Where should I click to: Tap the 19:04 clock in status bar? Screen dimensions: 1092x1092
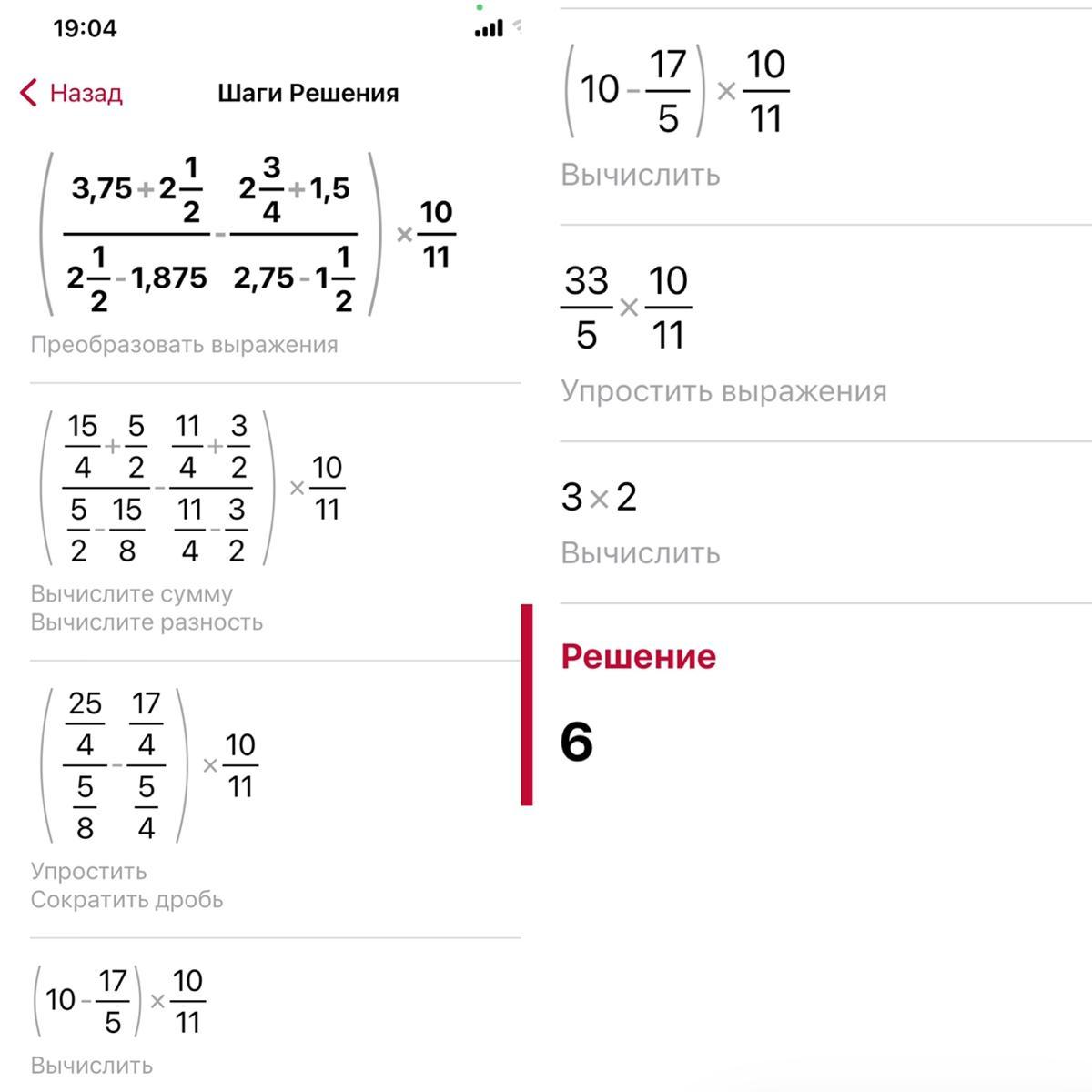[85, 28]
